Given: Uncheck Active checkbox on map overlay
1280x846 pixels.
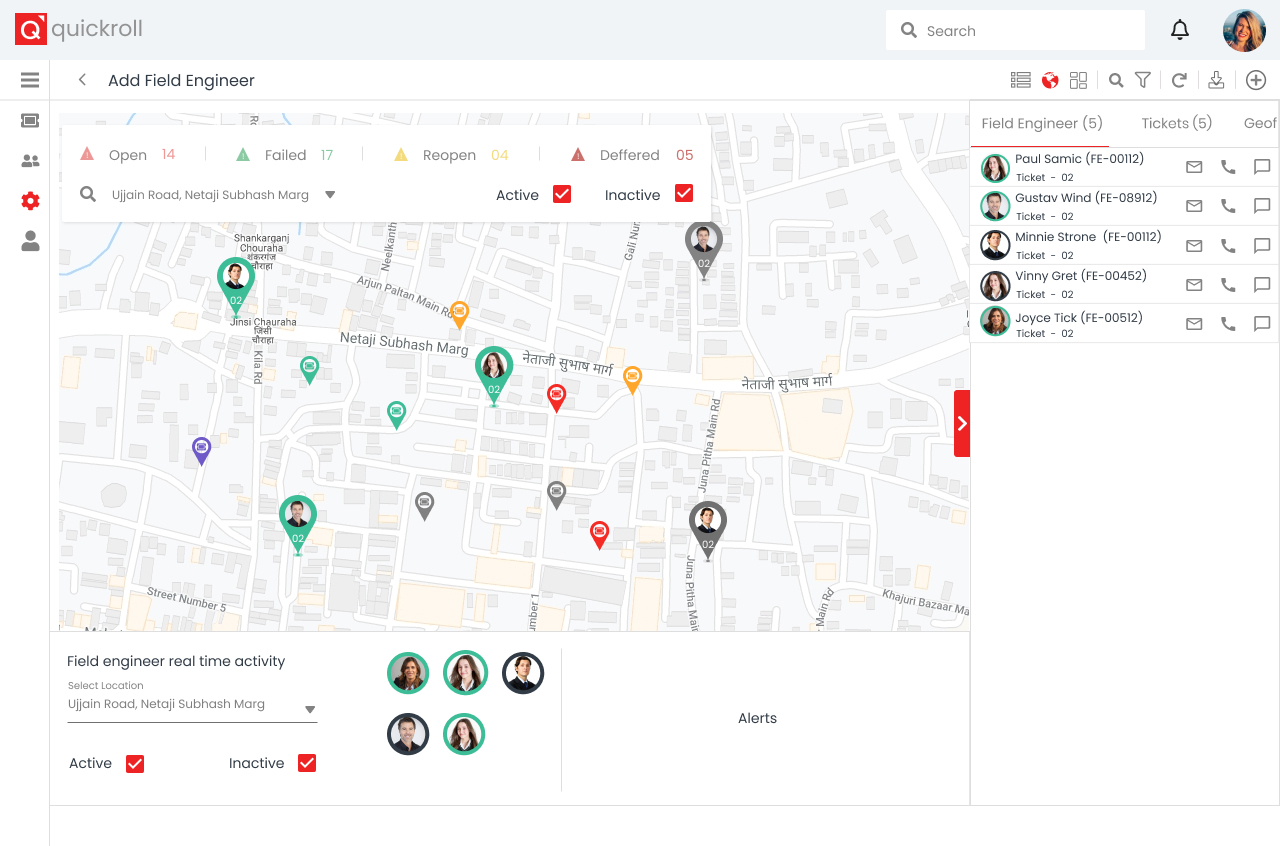Looking at the screenshot, I should [562, 194].
